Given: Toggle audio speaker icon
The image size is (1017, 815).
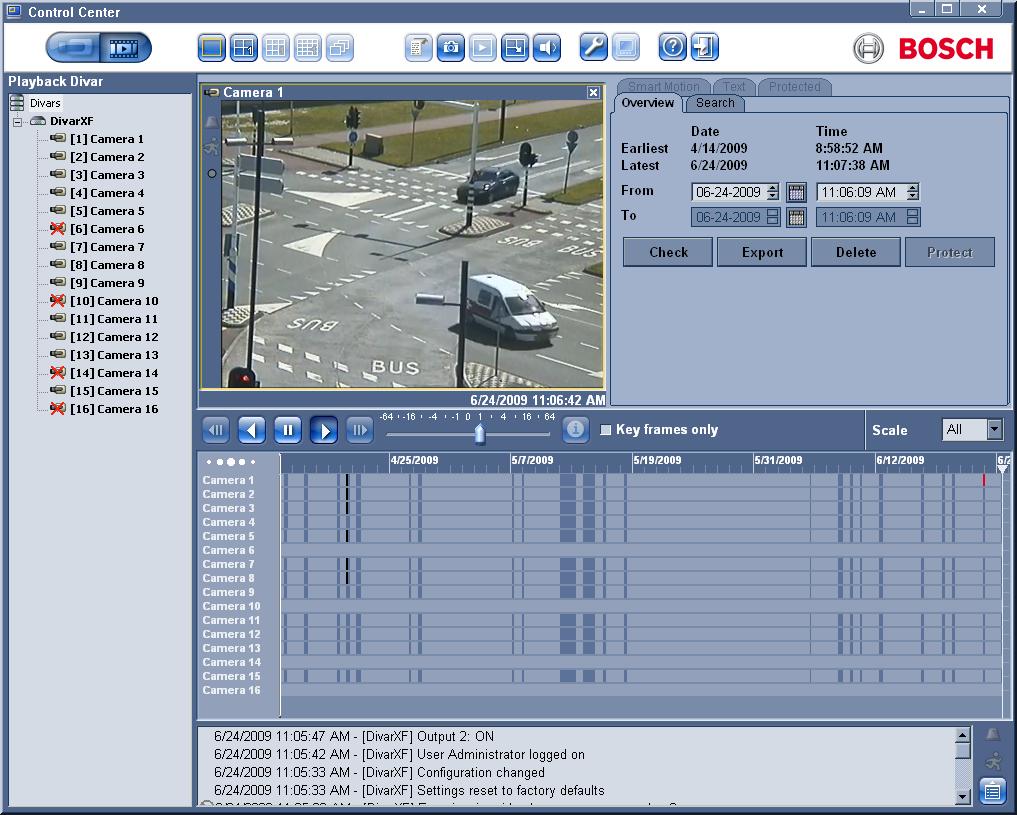Looking at the screenshot, I should pyautogui.click(x=547, y=47).
